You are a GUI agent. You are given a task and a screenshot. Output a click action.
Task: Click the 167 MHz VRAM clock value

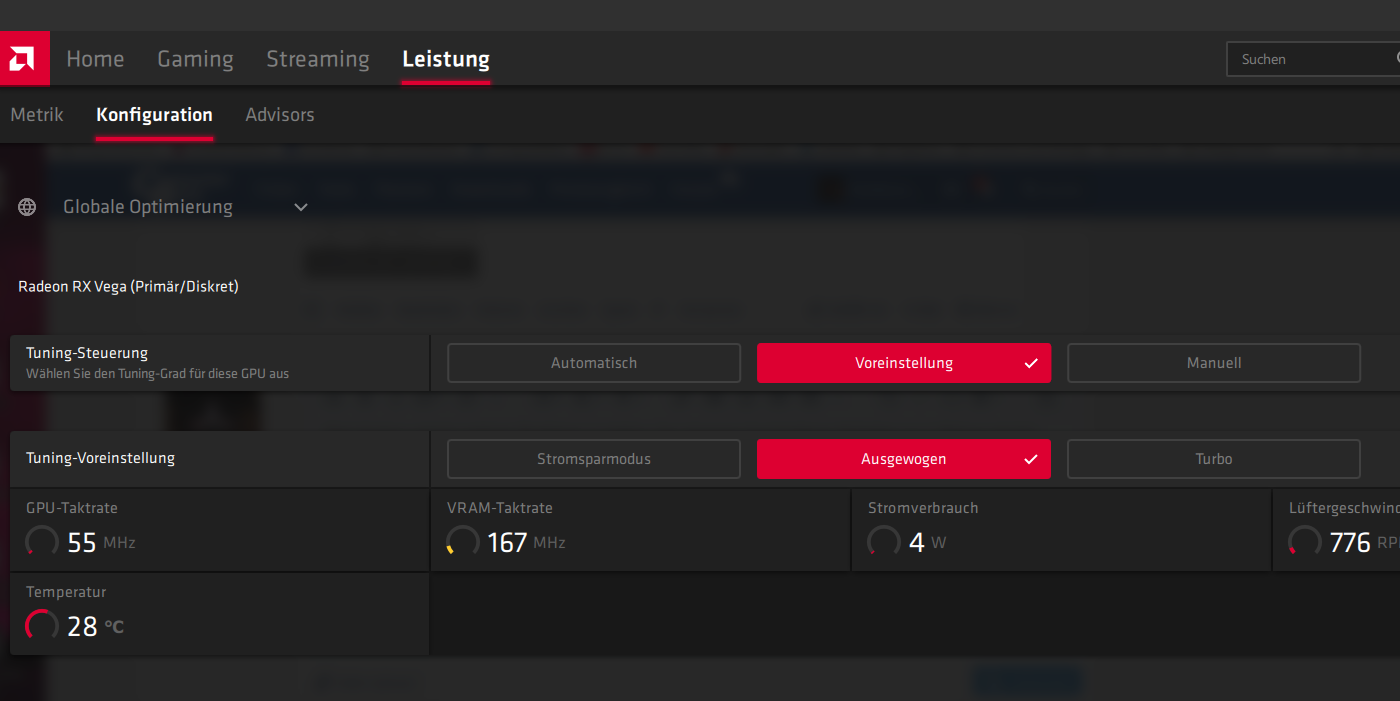pyautogui.click(x=526, y=543)
